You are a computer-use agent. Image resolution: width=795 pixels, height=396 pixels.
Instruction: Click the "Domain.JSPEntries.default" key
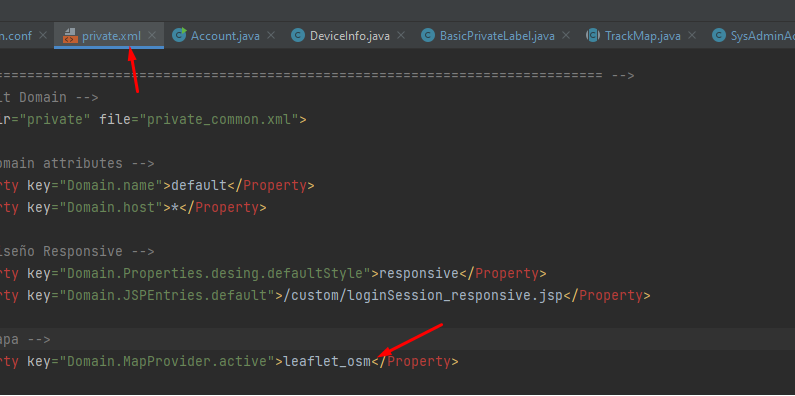tap(167, 295)
